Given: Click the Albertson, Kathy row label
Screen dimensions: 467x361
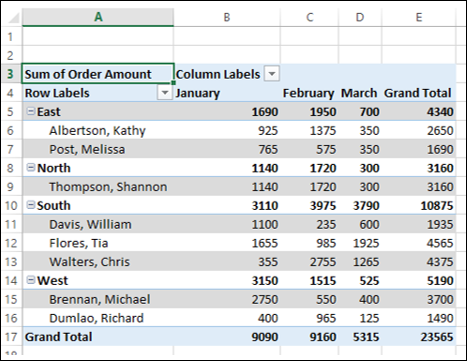Looking at the screenshot, I should click(97, 130).
